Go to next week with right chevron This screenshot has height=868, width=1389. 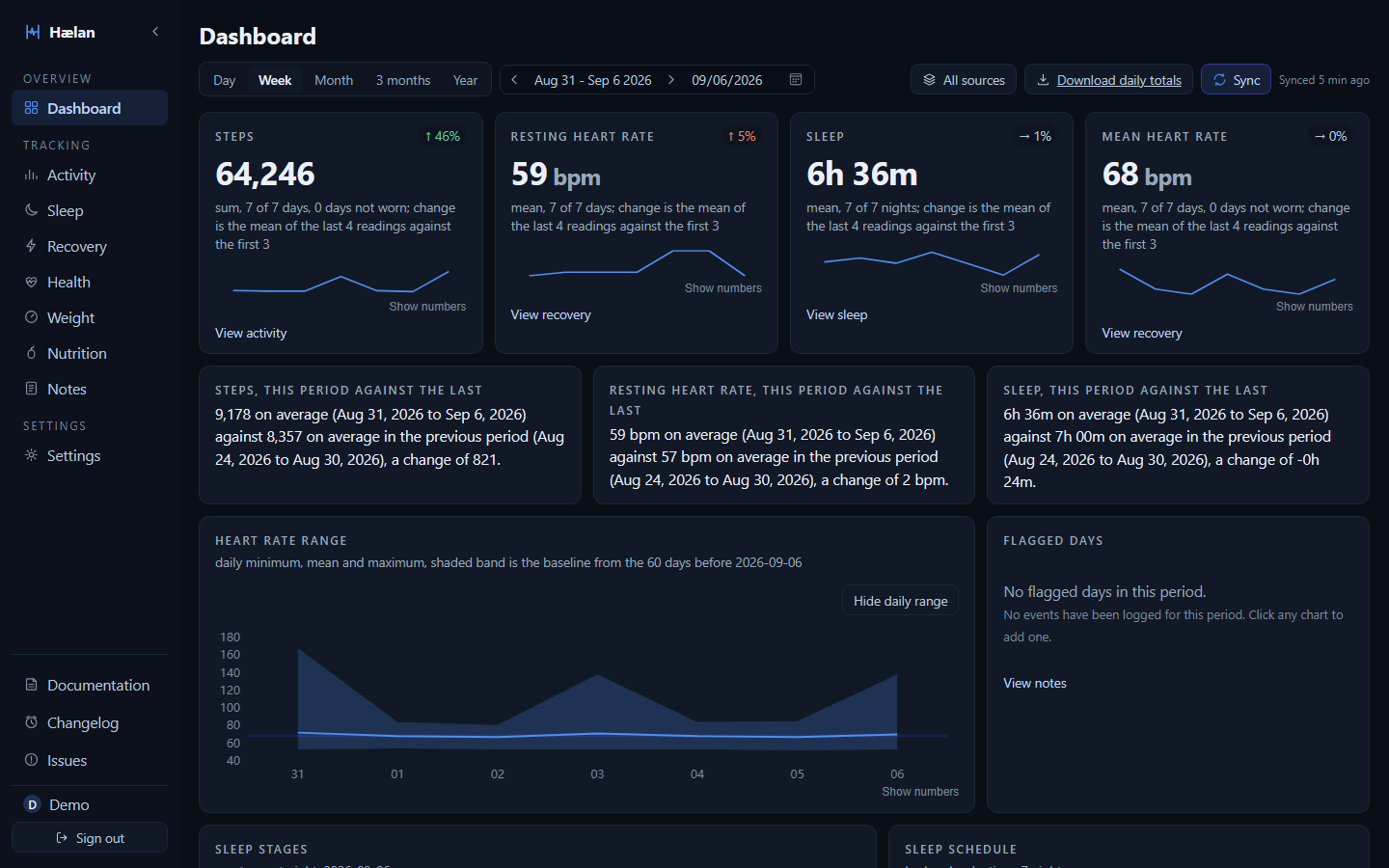(671, 80)
